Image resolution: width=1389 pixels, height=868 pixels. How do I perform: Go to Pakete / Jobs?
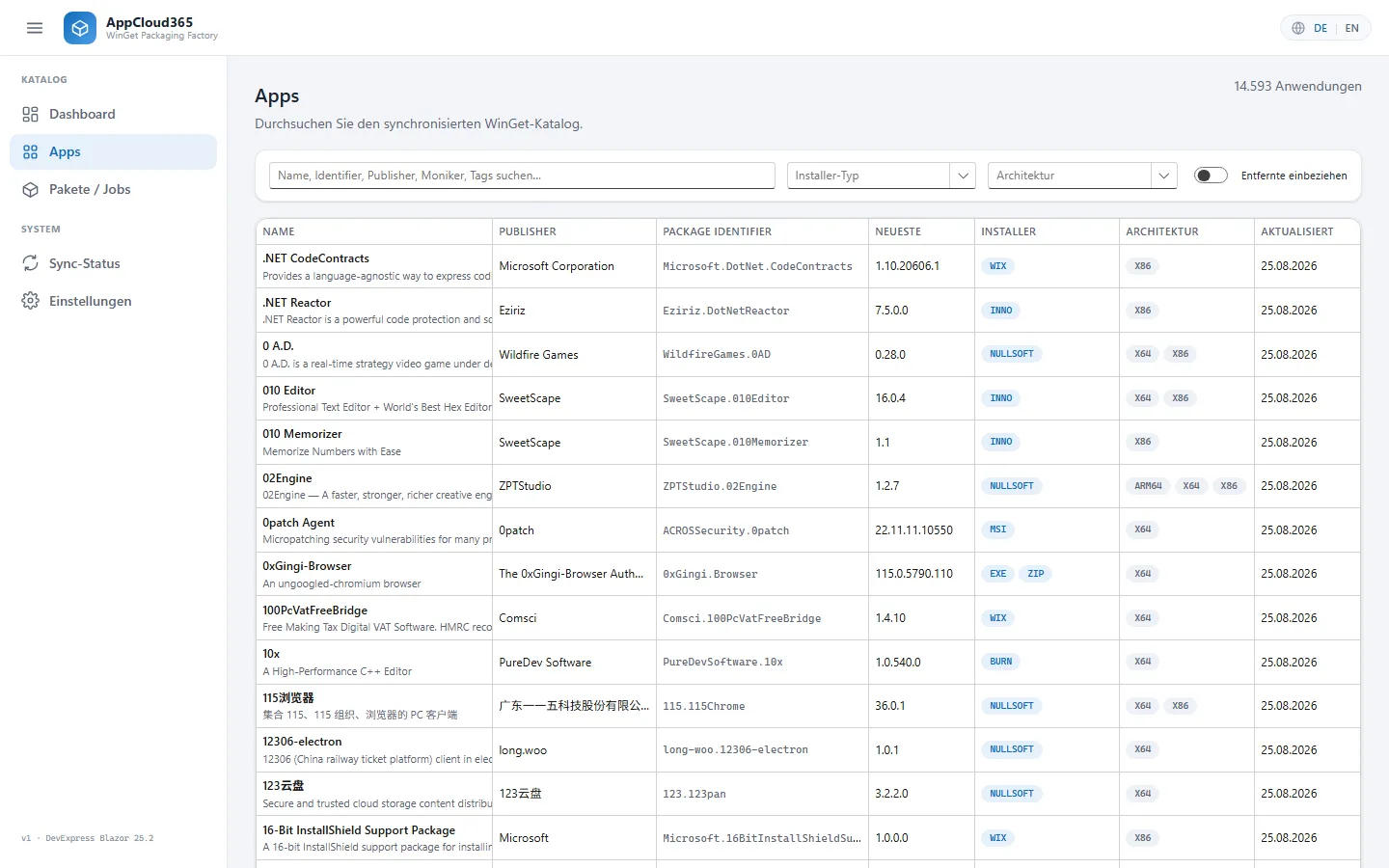(114, 189)
